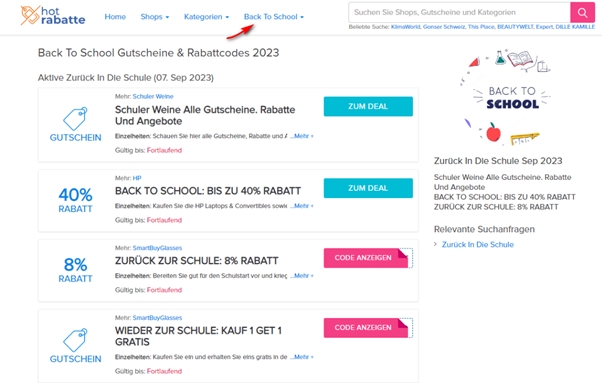The width and height of the screenshot is (602, 383).
Task: Open the Shops dropdown menu
Action: [x=154, y=17]
